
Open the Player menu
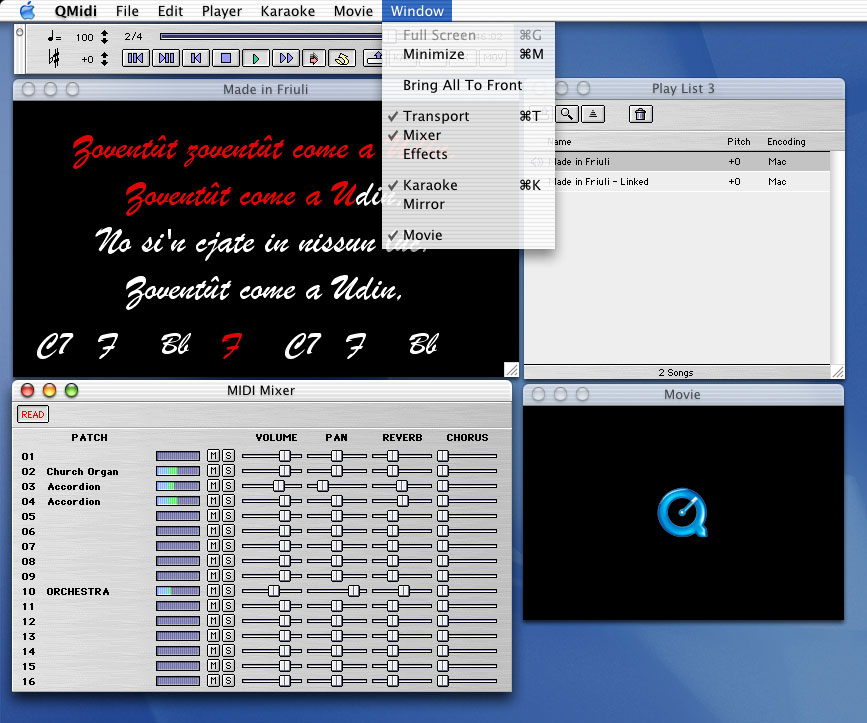tap(222, 11)
